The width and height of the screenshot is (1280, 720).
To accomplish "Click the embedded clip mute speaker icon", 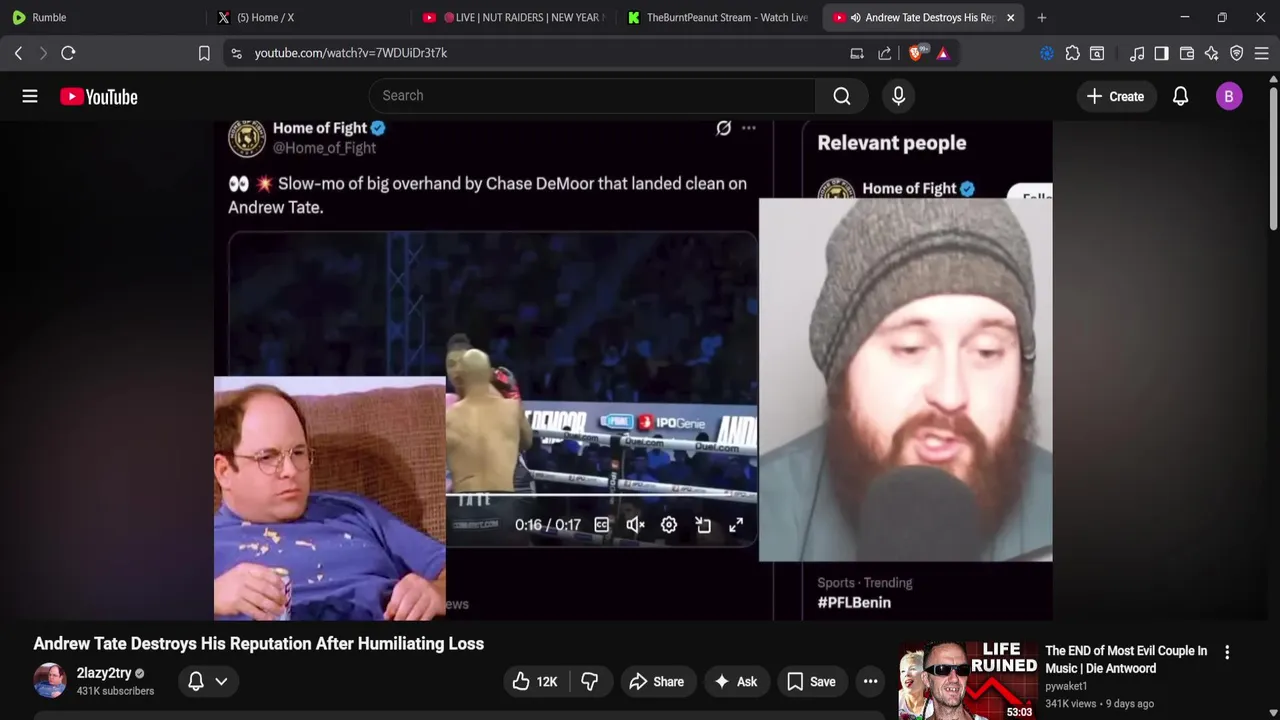I will 635,525.
